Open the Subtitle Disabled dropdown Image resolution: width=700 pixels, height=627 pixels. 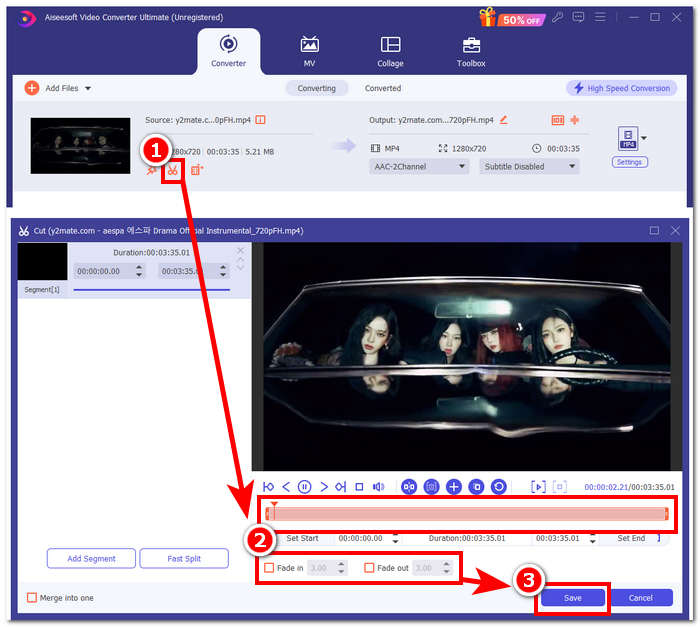tap(528, 167)
